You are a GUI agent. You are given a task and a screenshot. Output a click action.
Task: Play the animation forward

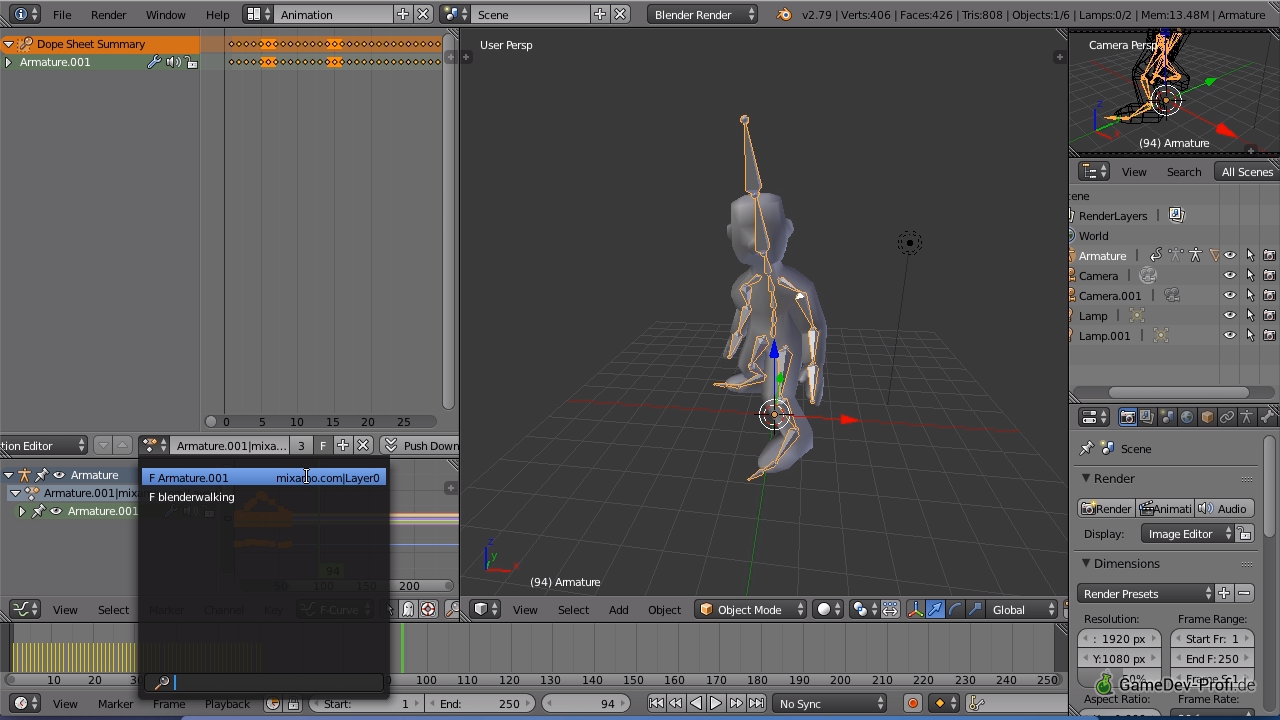[716, 703]
